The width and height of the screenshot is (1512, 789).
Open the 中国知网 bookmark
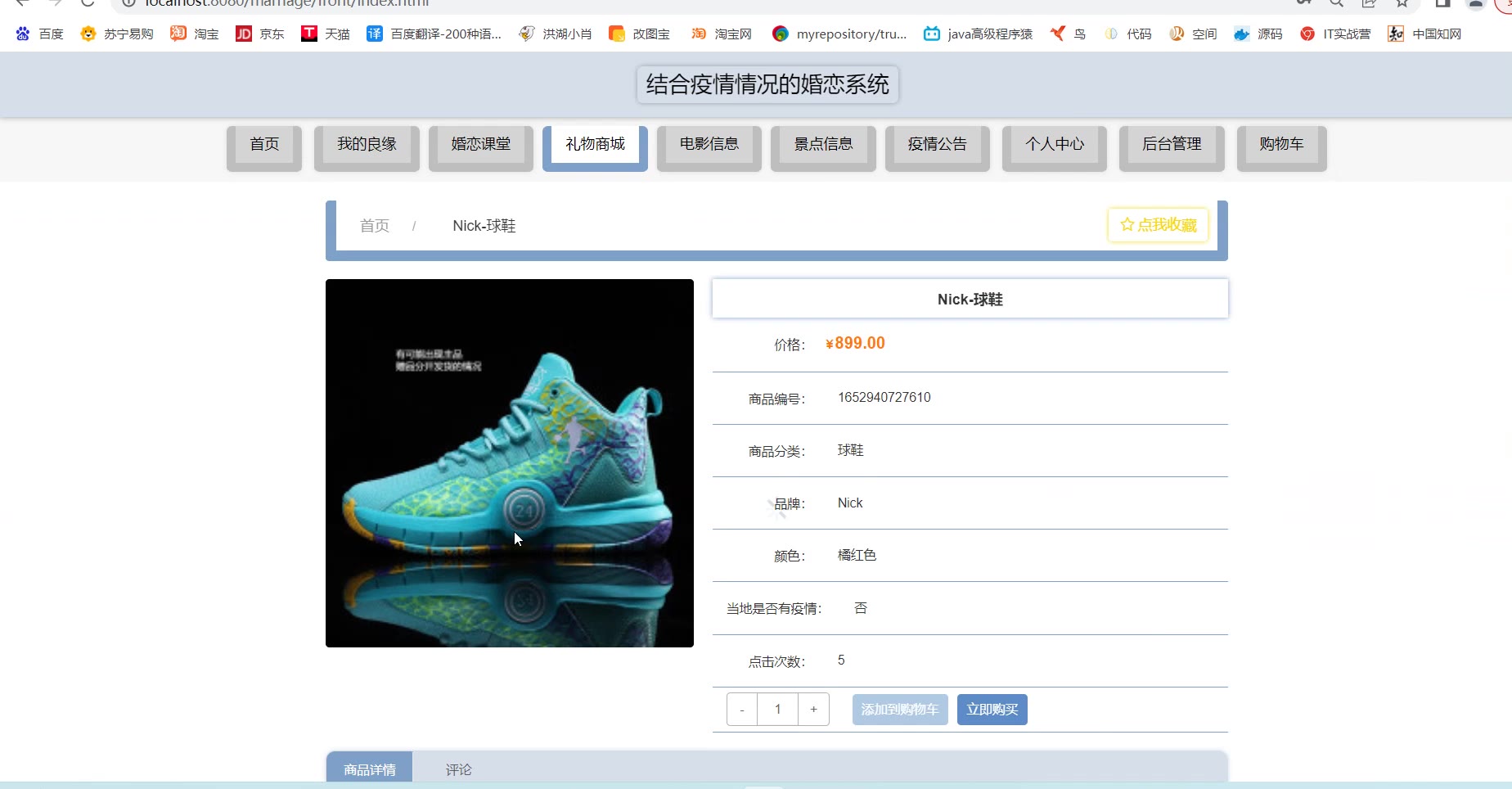tap(1424, 34)
